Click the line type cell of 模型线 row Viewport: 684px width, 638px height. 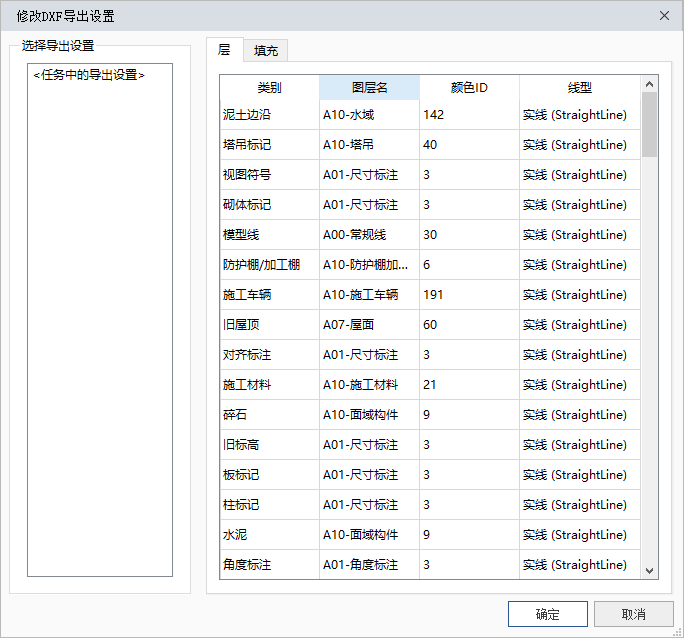coord(580,235)
